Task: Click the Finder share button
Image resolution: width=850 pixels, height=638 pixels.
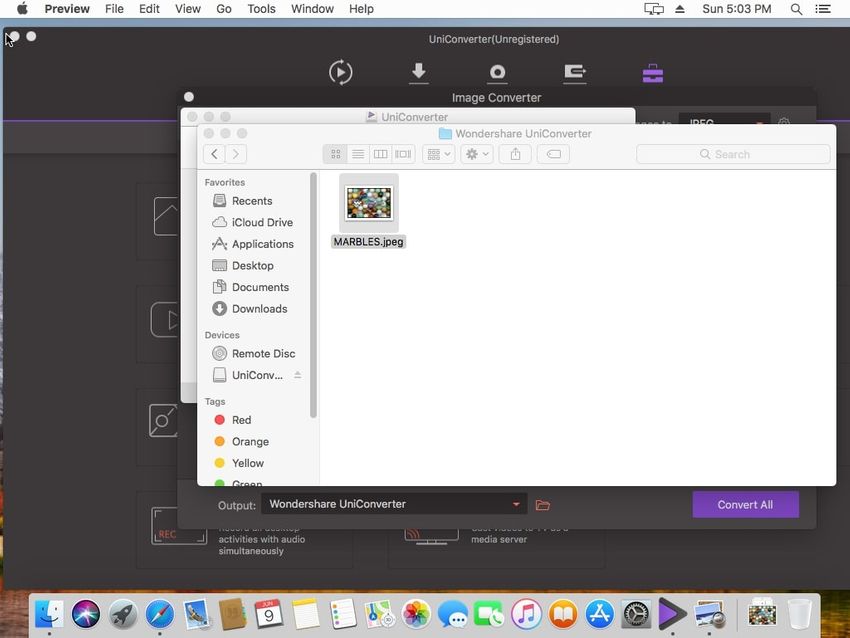Action: point(515,154)
